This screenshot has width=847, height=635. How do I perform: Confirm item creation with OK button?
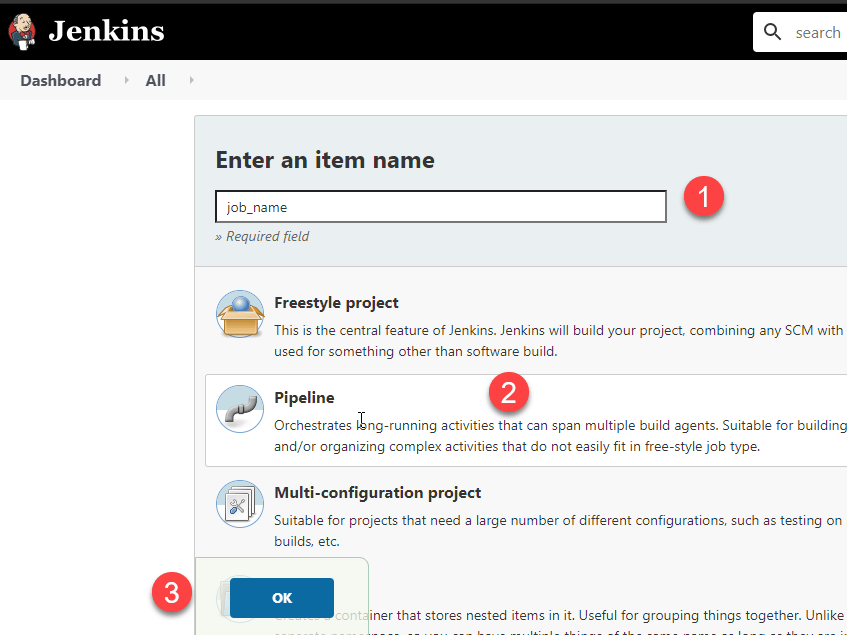pos(282,598)
